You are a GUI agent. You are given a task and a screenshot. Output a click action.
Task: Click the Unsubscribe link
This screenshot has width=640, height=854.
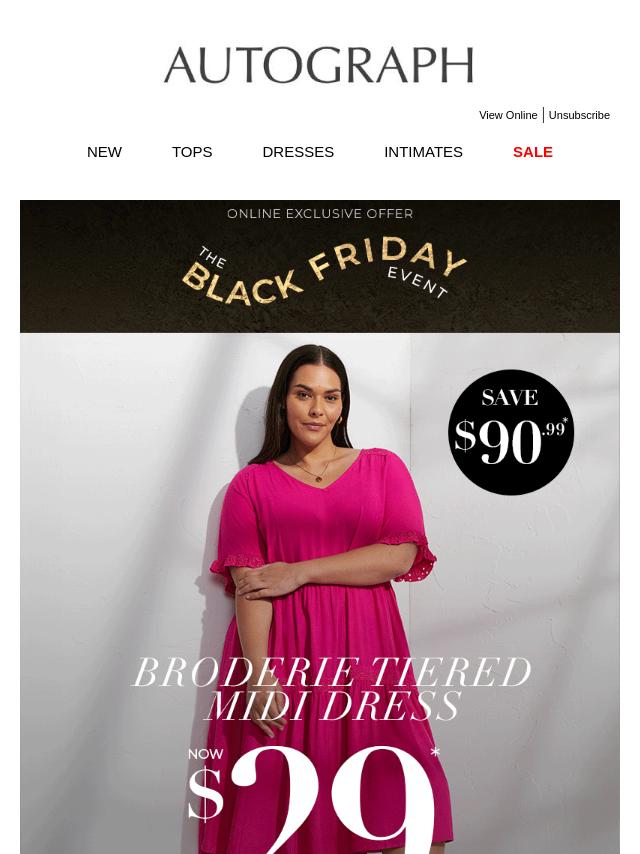point(579,115)
